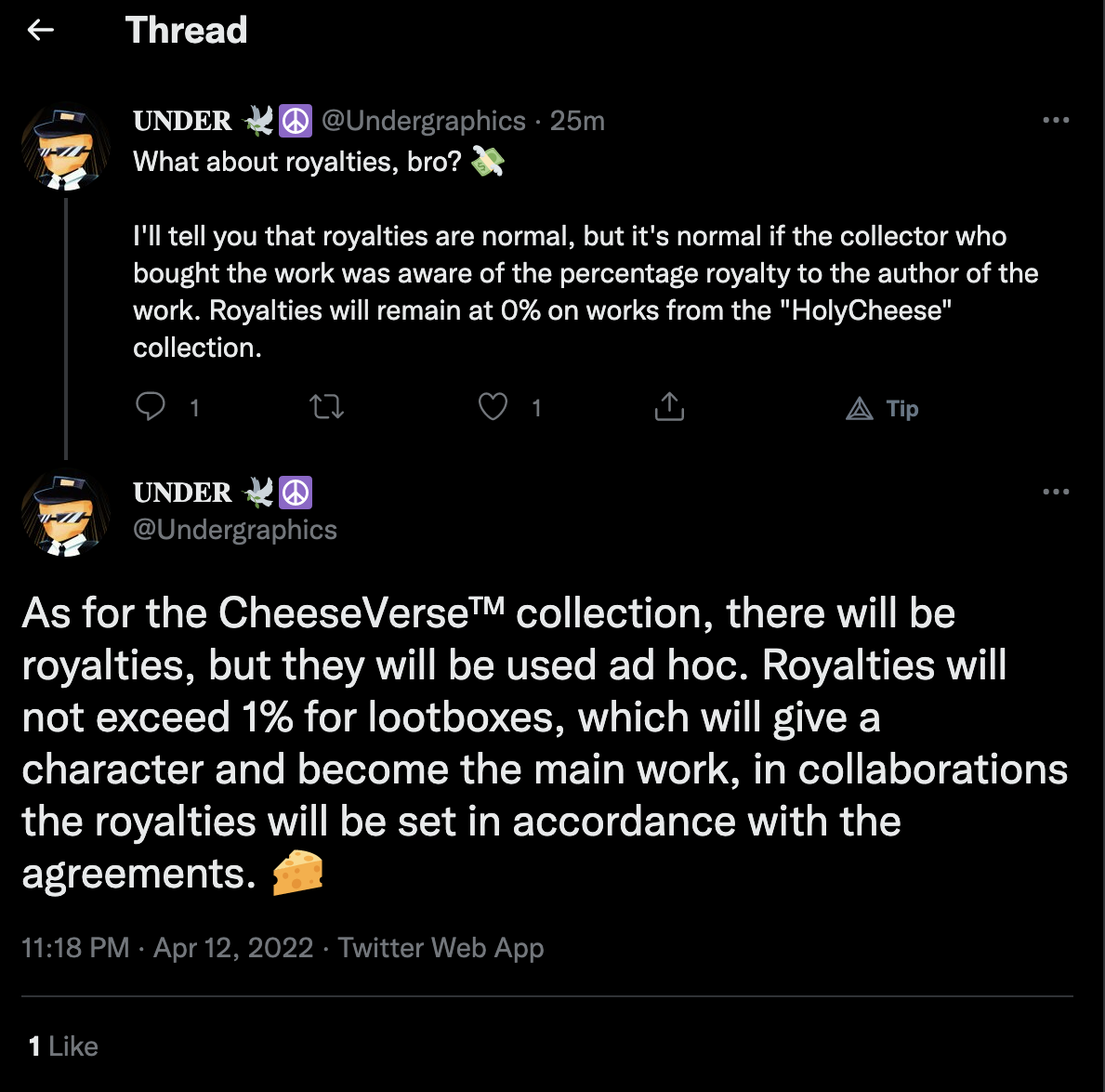Reply to the first royalties tweet
This screenshot has height=1092, width=1105.
coord(151,406)
